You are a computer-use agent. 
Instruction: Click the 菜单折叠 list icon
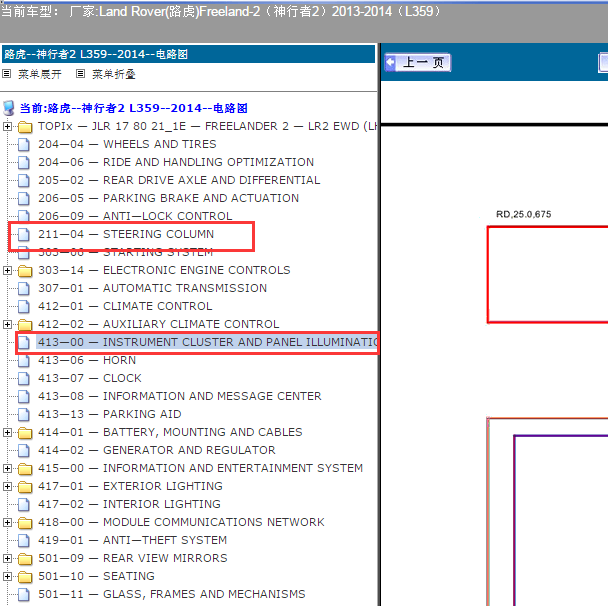coord(80,74)
